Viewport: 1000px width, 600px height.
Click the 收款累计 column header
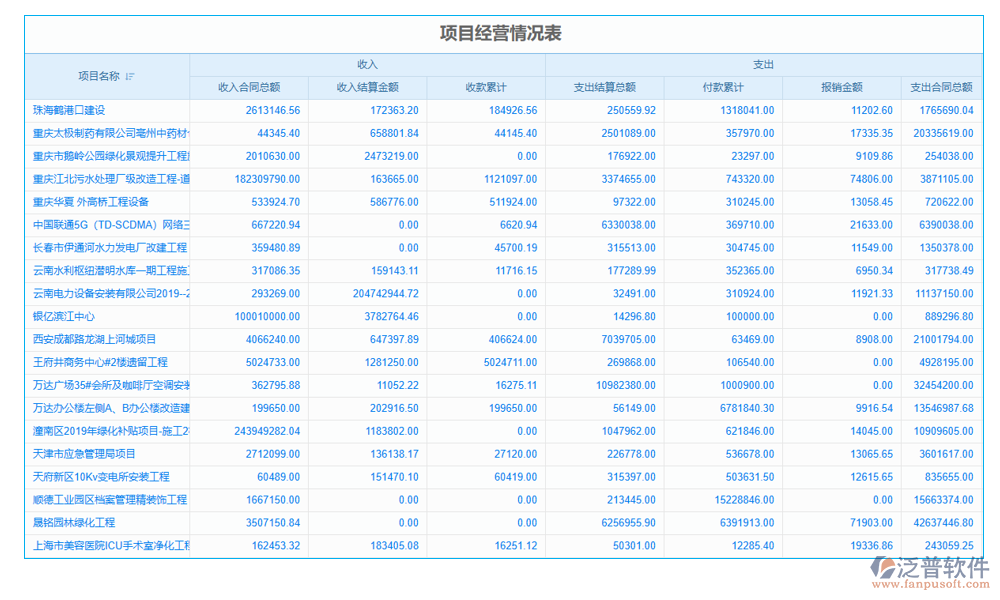tap(486, 87)
